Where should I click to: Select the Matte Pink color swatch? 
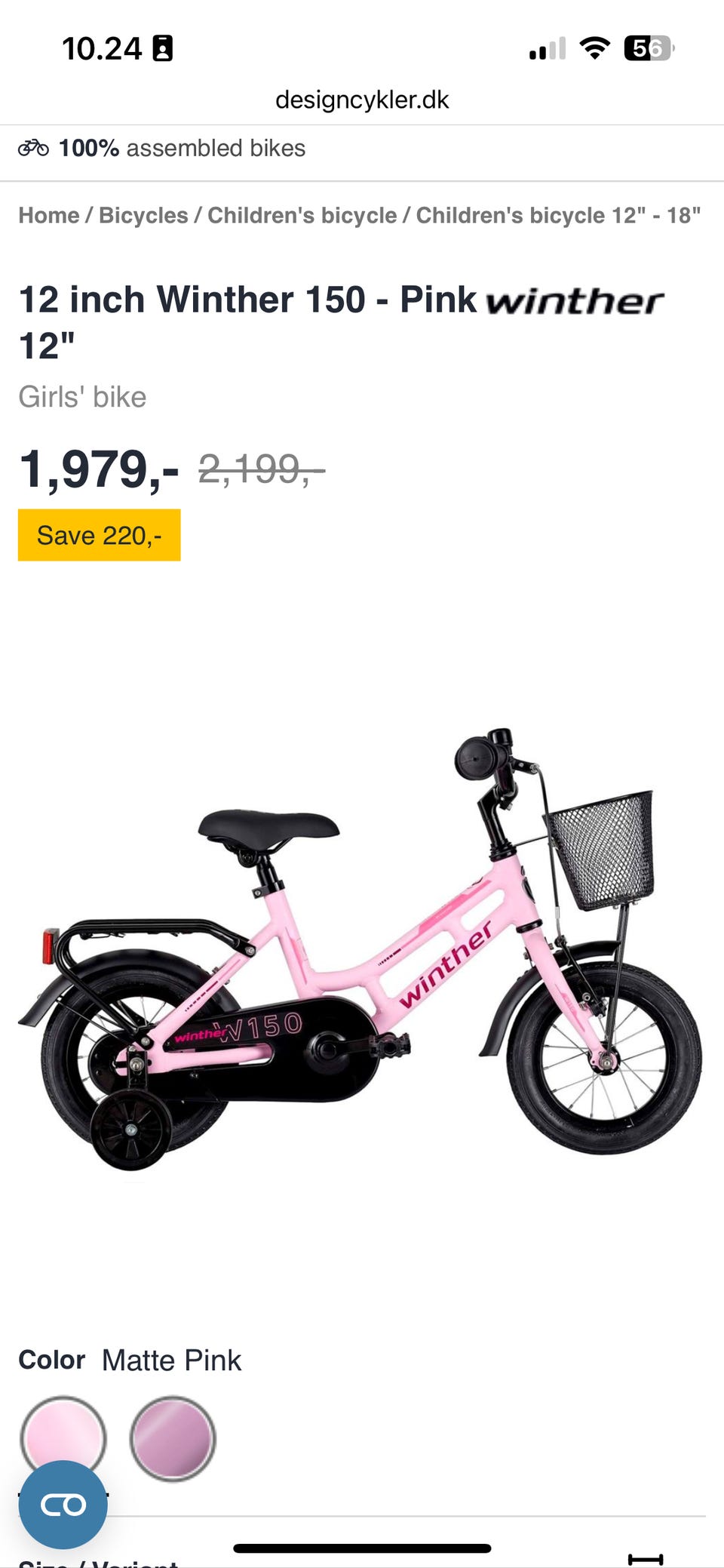tap(63, 1438)
